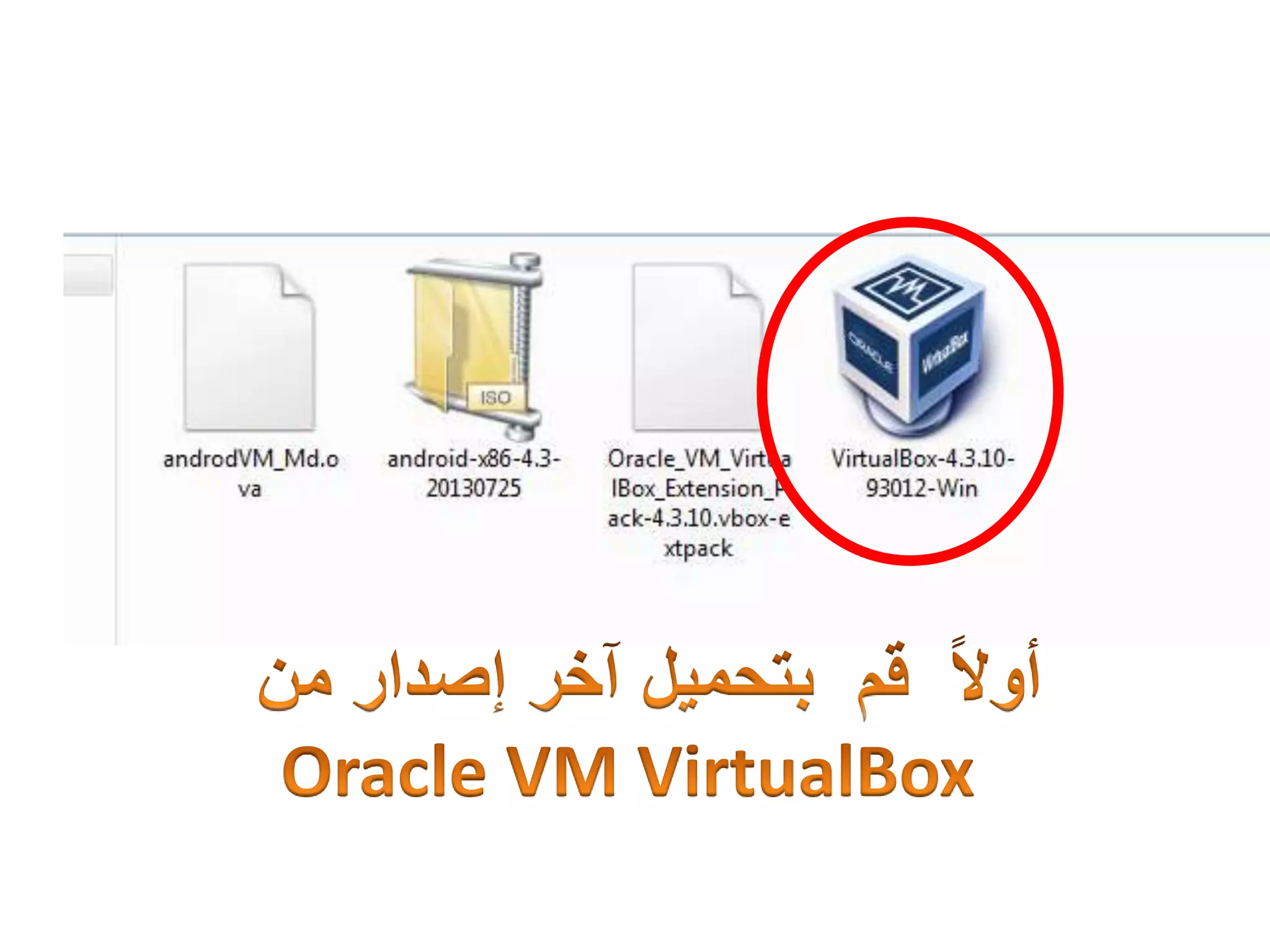The image size is (1270, 952).
Task: Click the ORACLE face of the cube
Action: click(871, 352)
